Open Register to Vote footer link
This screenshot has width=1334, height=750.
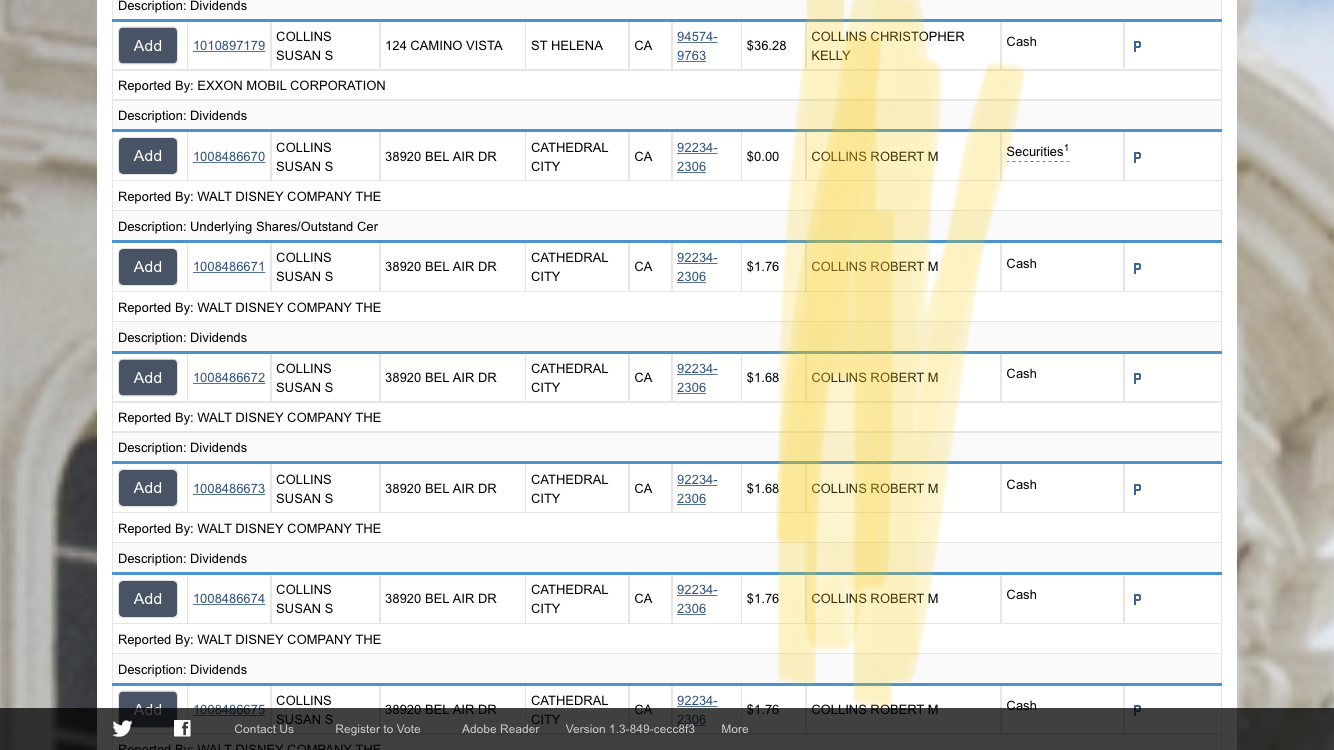click(378, 729)
